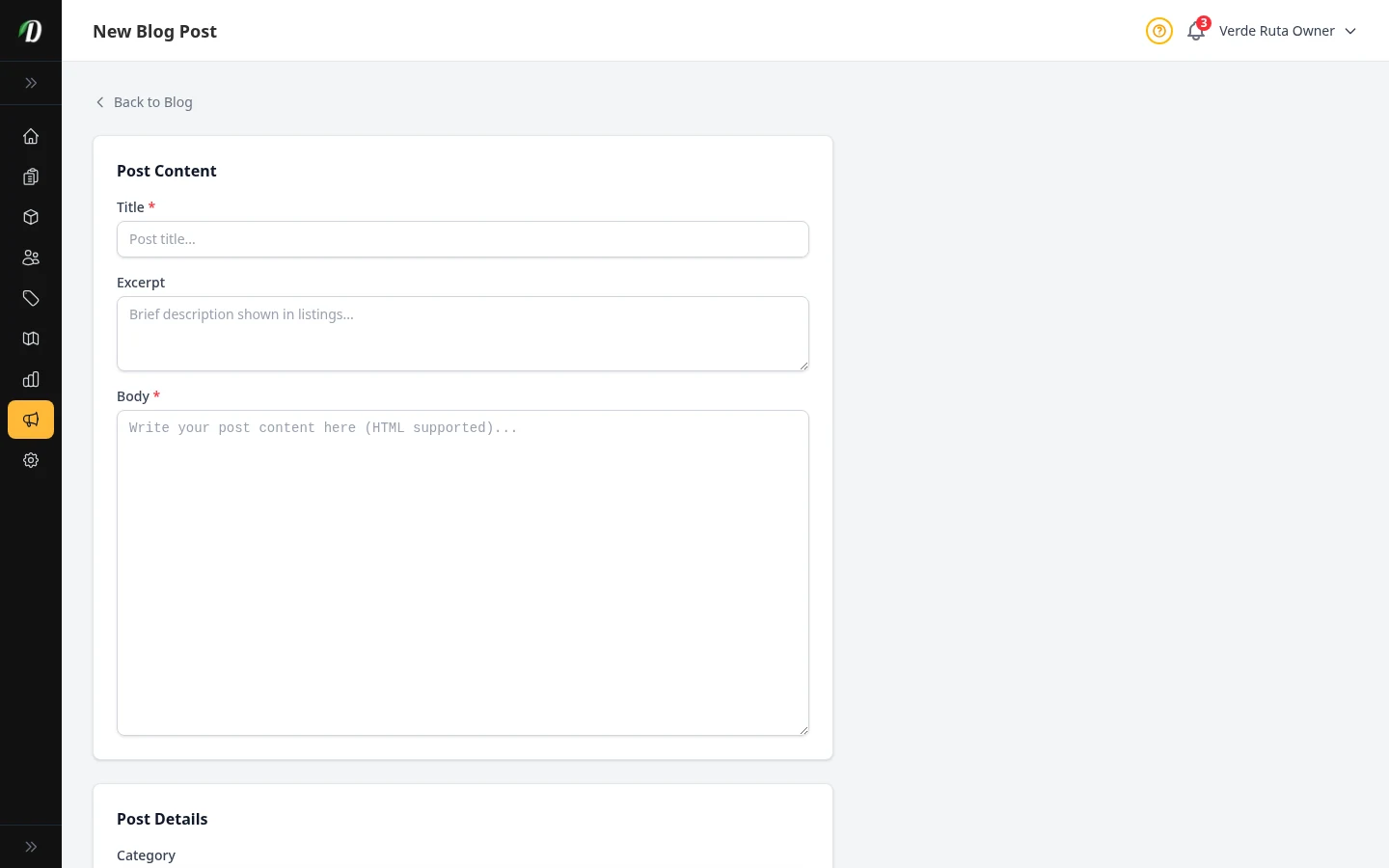The height and width of the screenshot is (868, 1389).
Task: Navigate using the Back to Blog link
Action: 143,101
